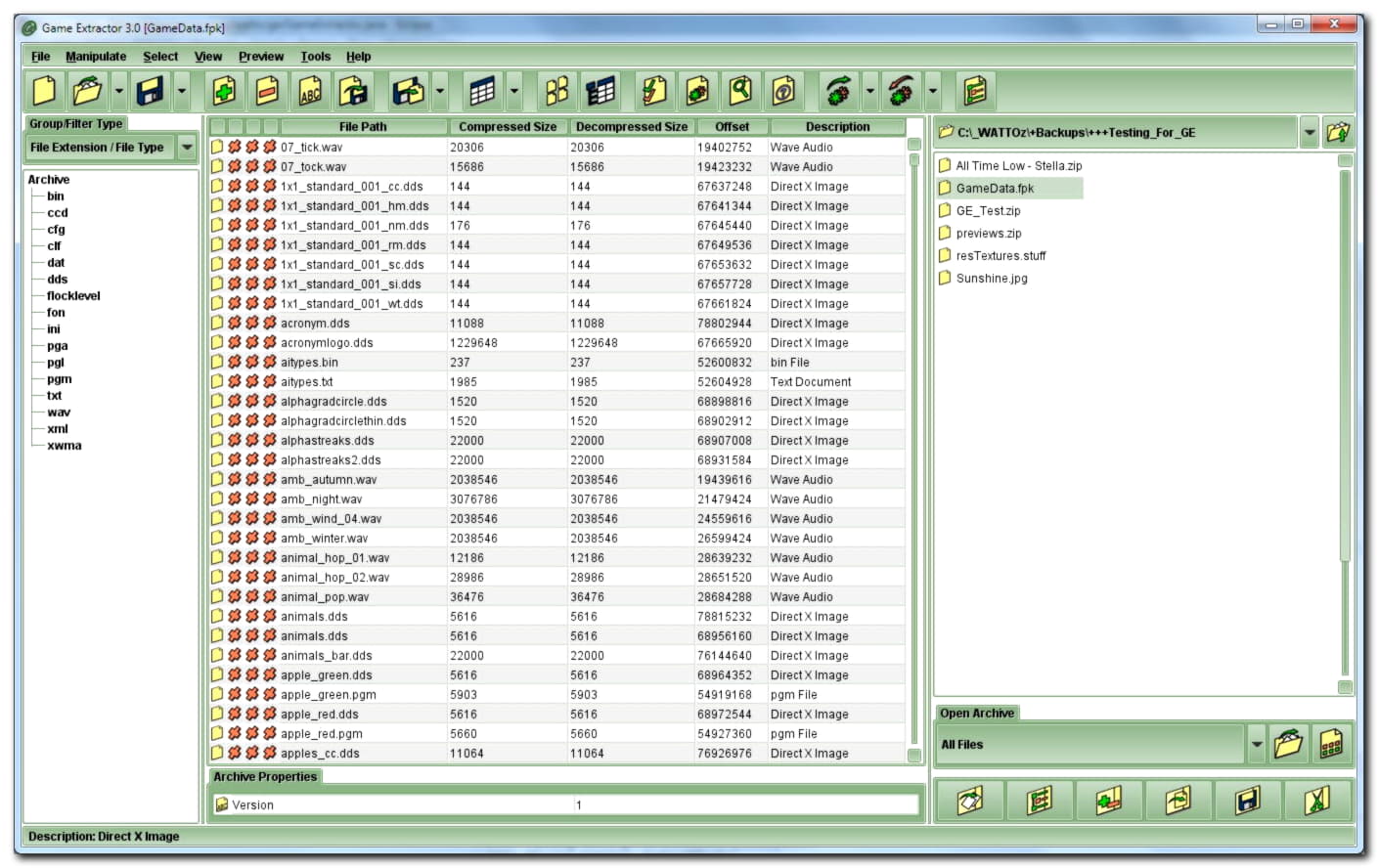Click the script tree side panel icon
The image size is (1378, 868).
(1040, 801)
